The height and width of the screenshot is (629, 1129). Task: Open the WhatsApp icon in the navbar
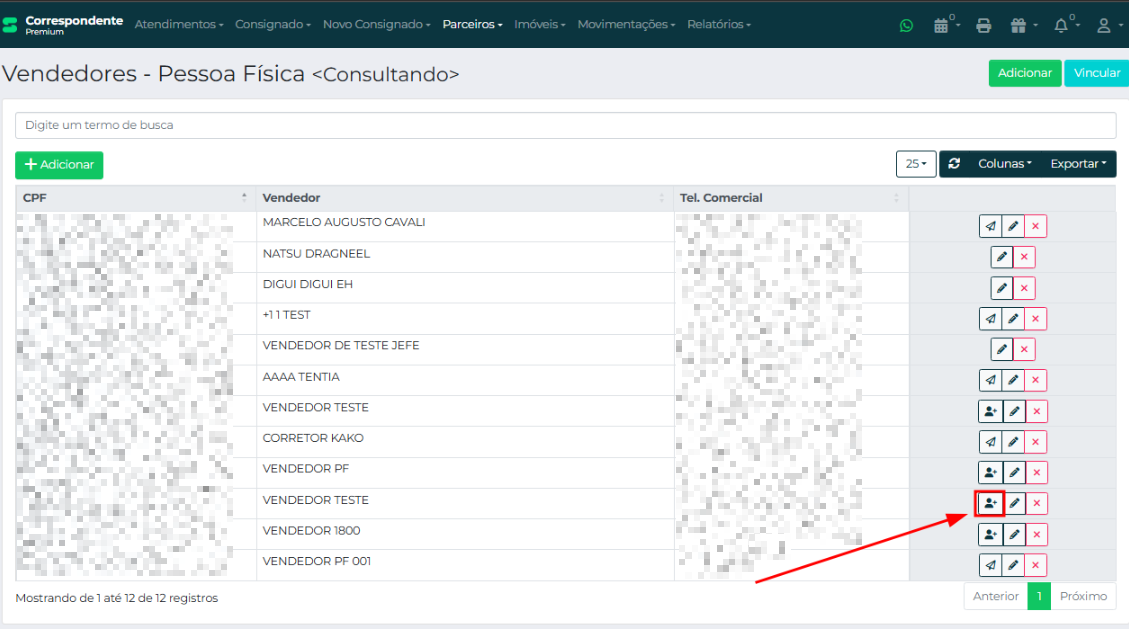click(906, 26)
